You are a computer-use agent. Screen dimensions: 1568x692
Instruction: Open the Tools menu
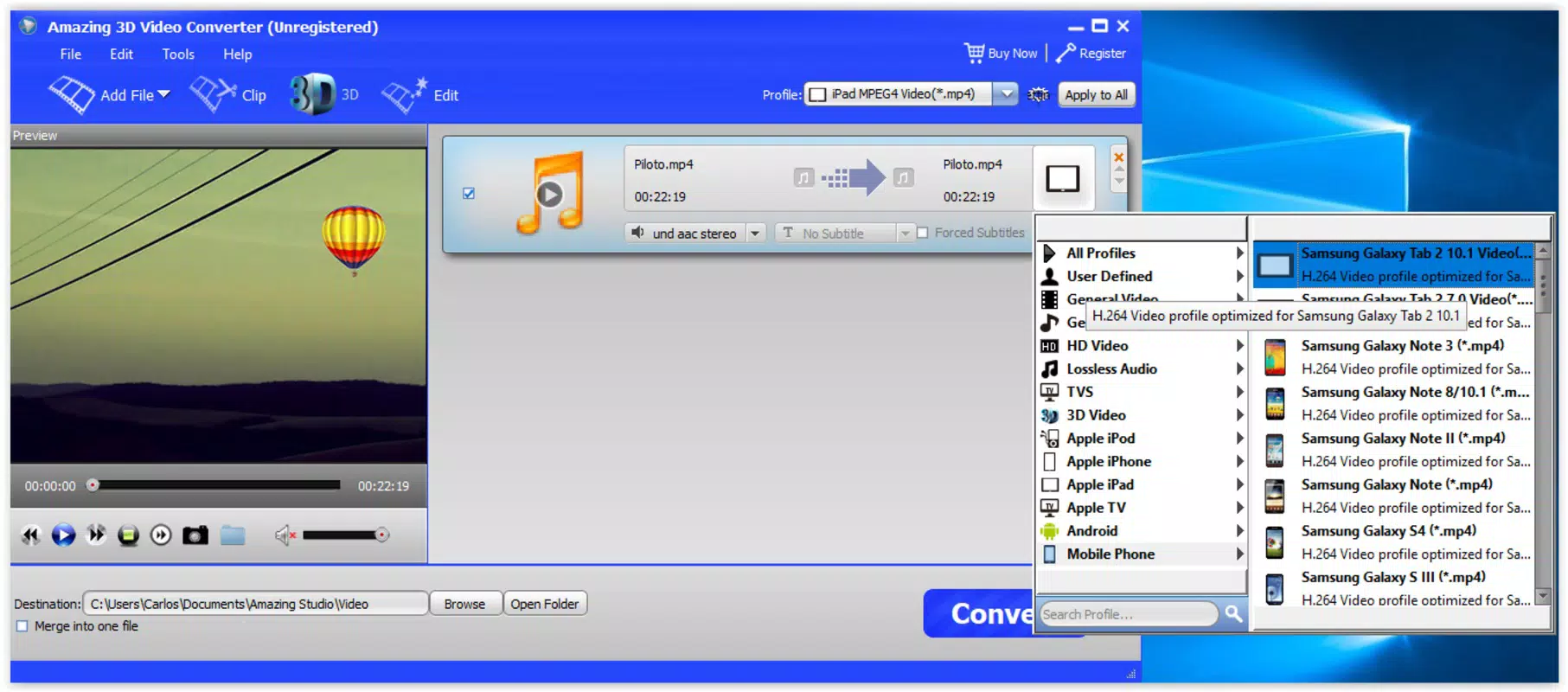pyautogui.click(x=178, y=54)
